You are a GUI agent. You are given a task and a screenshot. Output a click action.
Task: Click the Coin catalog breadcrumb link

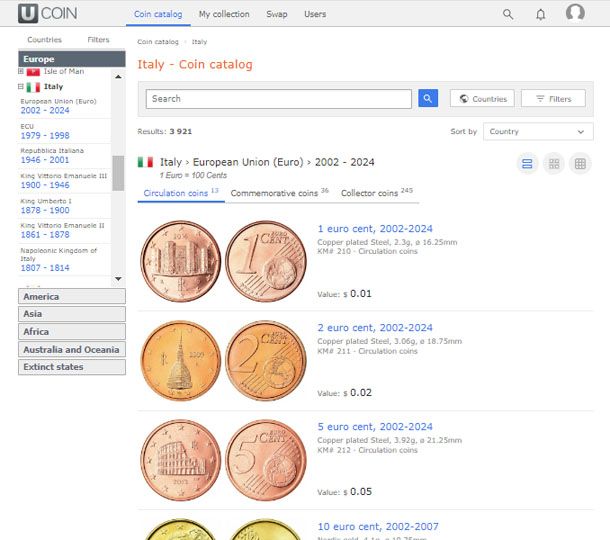pos(158,42)
